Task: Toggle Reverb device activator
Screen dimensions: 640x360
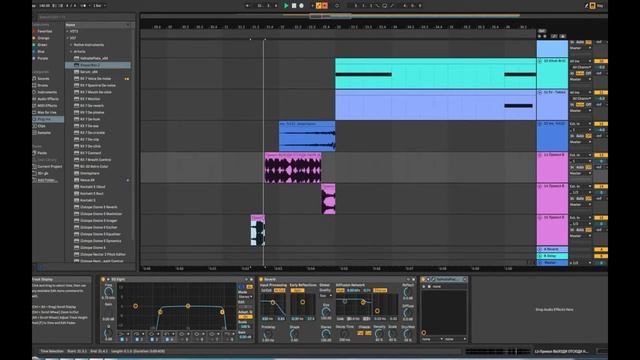Action: (x=261, y=280)
